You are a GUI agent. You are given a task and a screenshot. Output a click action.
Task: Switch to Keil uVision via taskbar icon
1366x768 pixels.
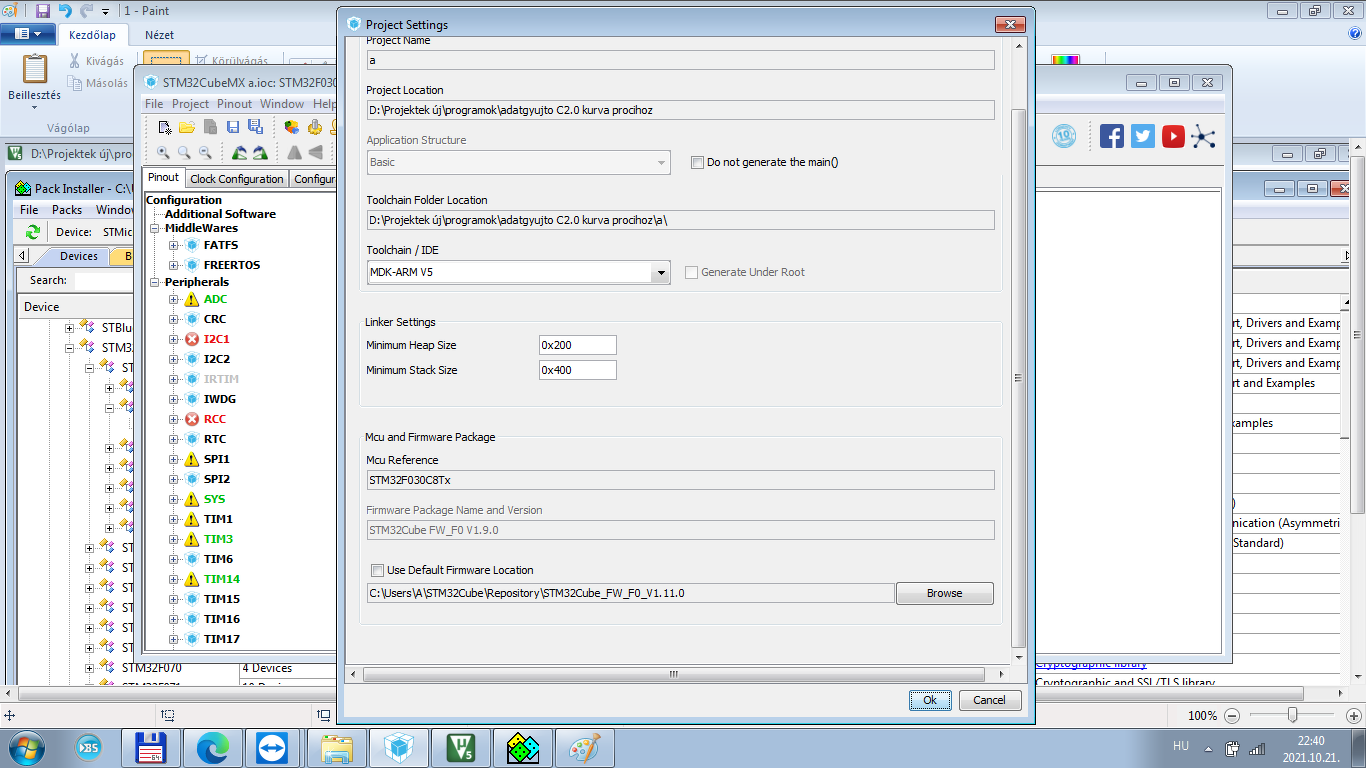(x=461, y=748)
